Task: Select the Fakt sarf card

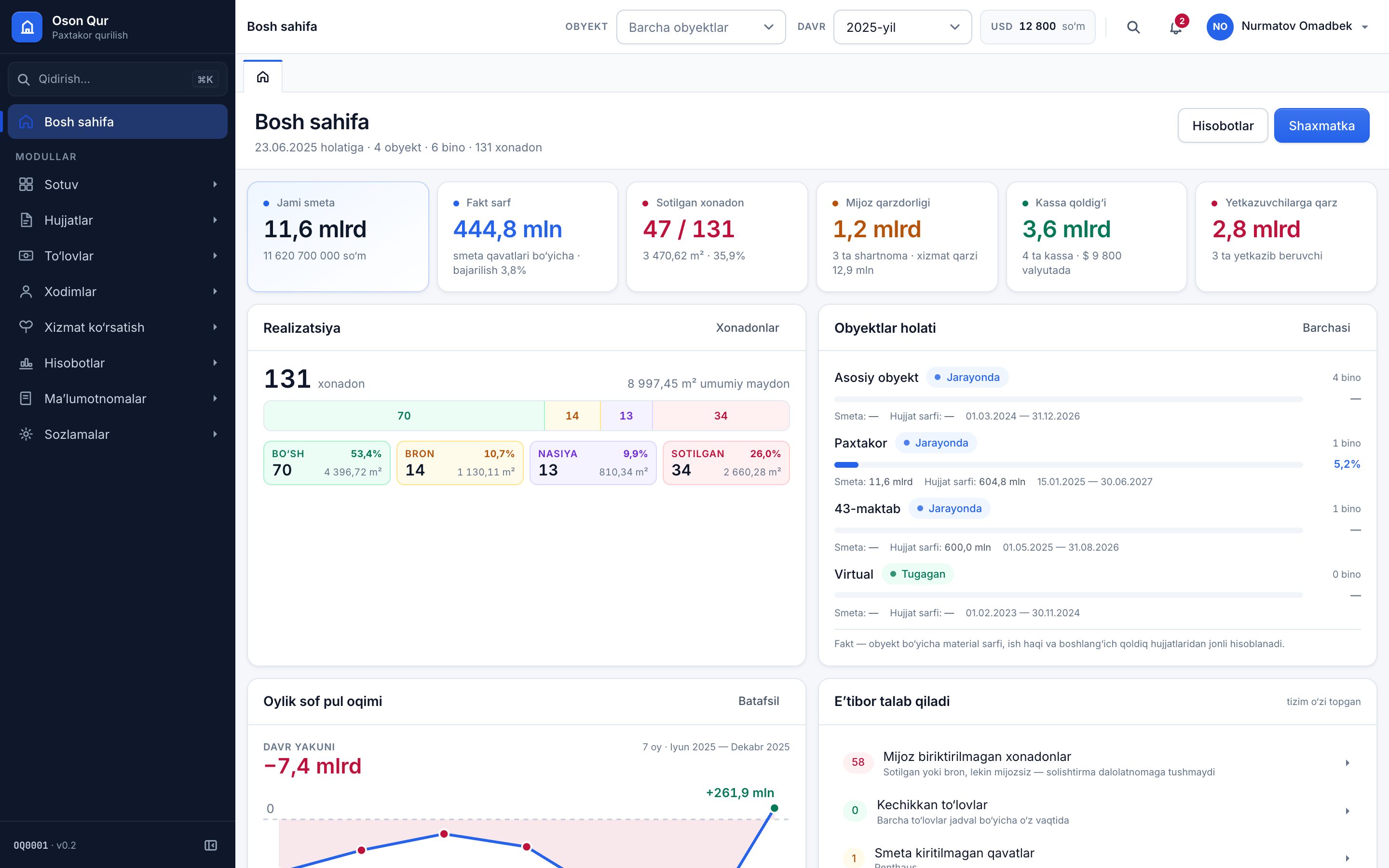Action: click(x=528, y=236)
